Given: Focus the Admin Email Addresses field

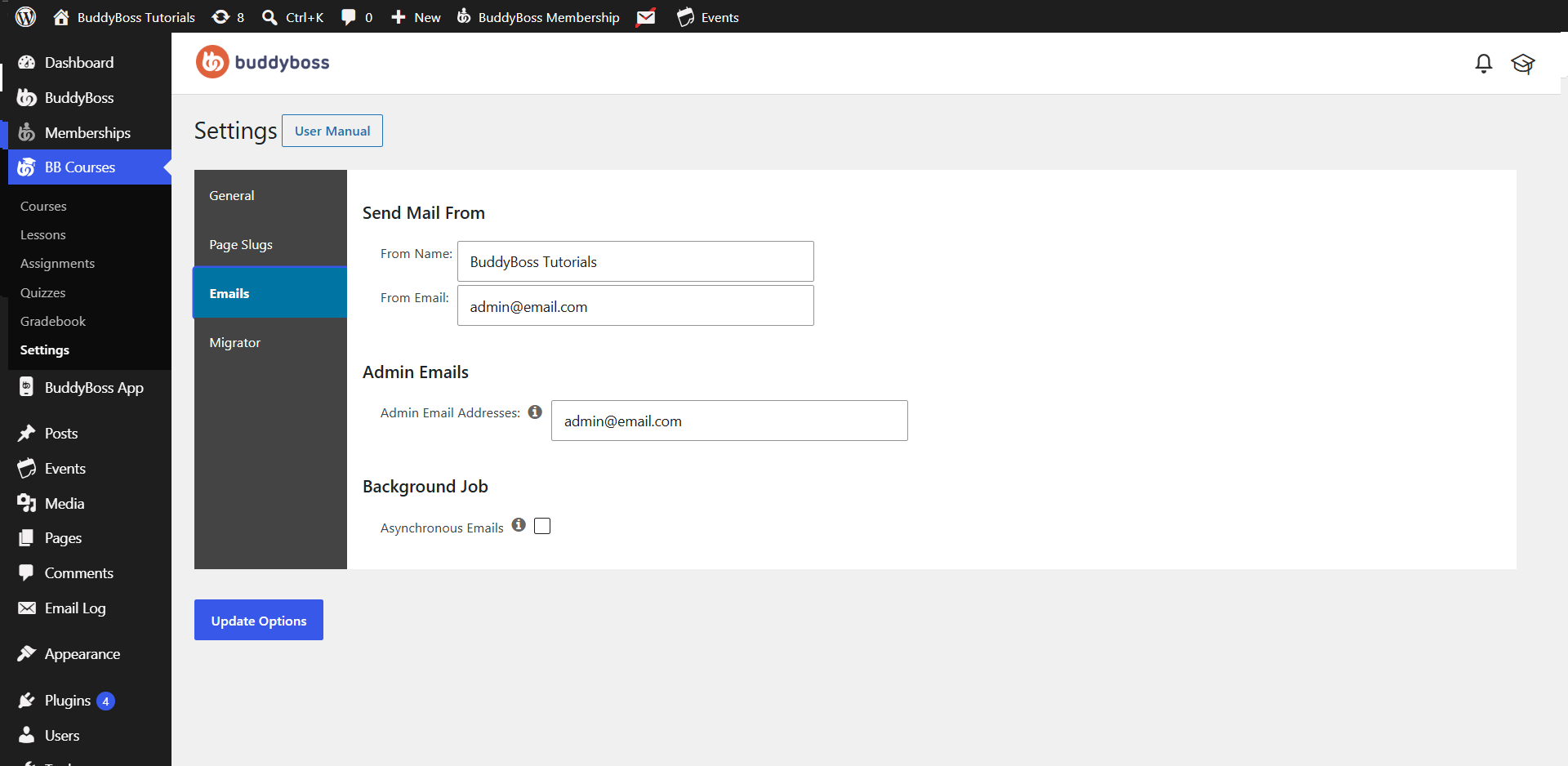Looking at the screenshot, I should pos(729,421).
